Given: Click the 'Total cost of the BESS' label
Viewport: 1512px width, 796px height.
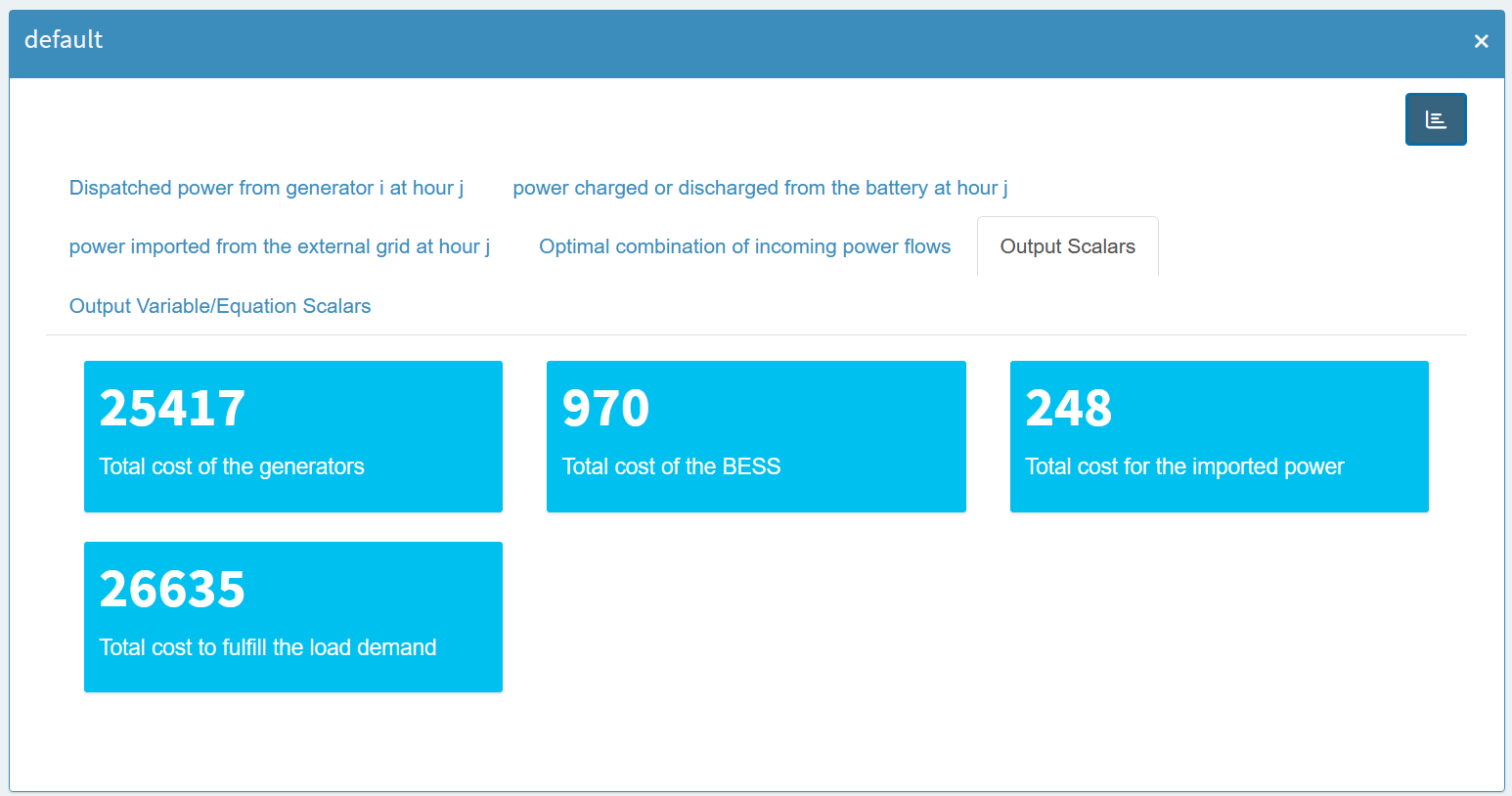Looking at the screenshot, I should (671, 466).
